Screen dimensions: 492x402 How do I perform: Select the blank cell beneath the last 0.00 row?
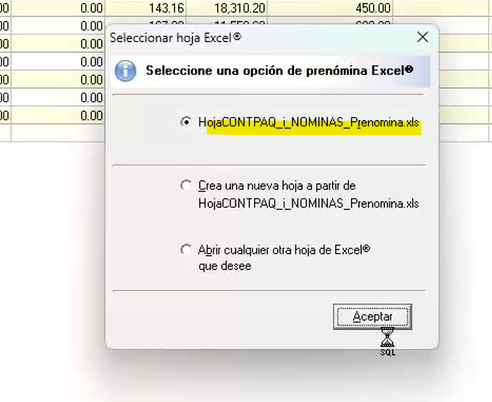coord(58,133)
